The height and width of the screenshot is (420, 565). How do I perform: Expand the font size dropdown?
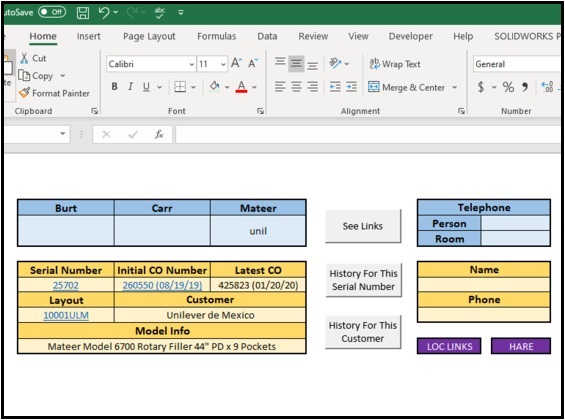coord(223,64)
